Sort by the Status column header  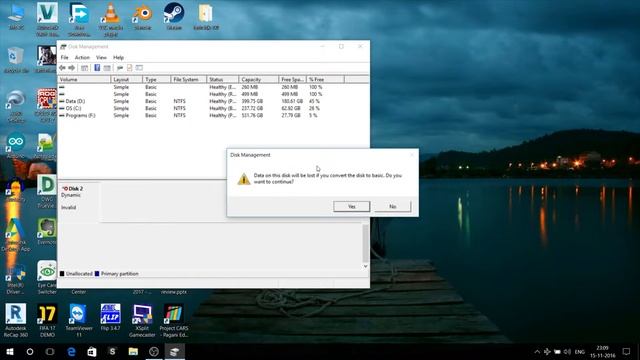point(223,79)
